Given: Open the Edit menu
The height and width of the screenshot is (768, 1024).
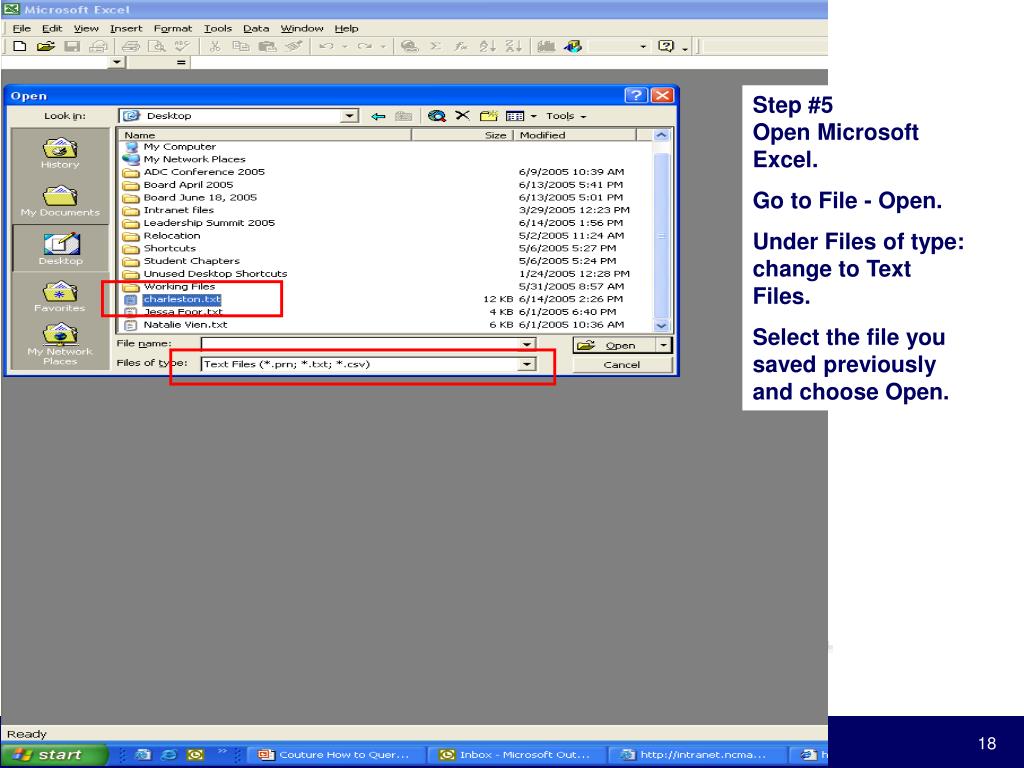Looking at the screenshot, I should (x=52, y=29).
